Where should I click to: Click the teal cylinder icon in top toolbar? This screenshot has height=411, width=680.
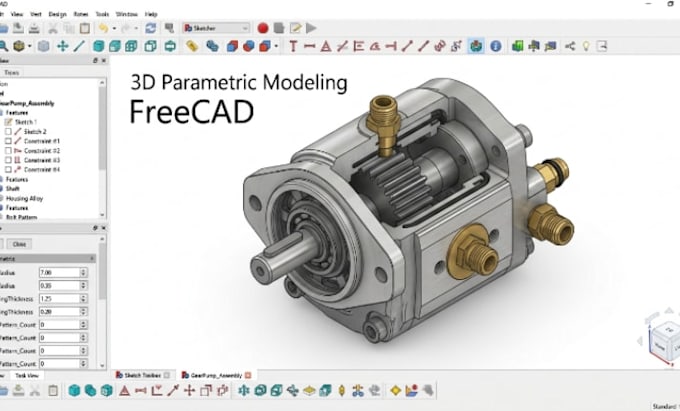pyautogui.click(x=98, y=46)
